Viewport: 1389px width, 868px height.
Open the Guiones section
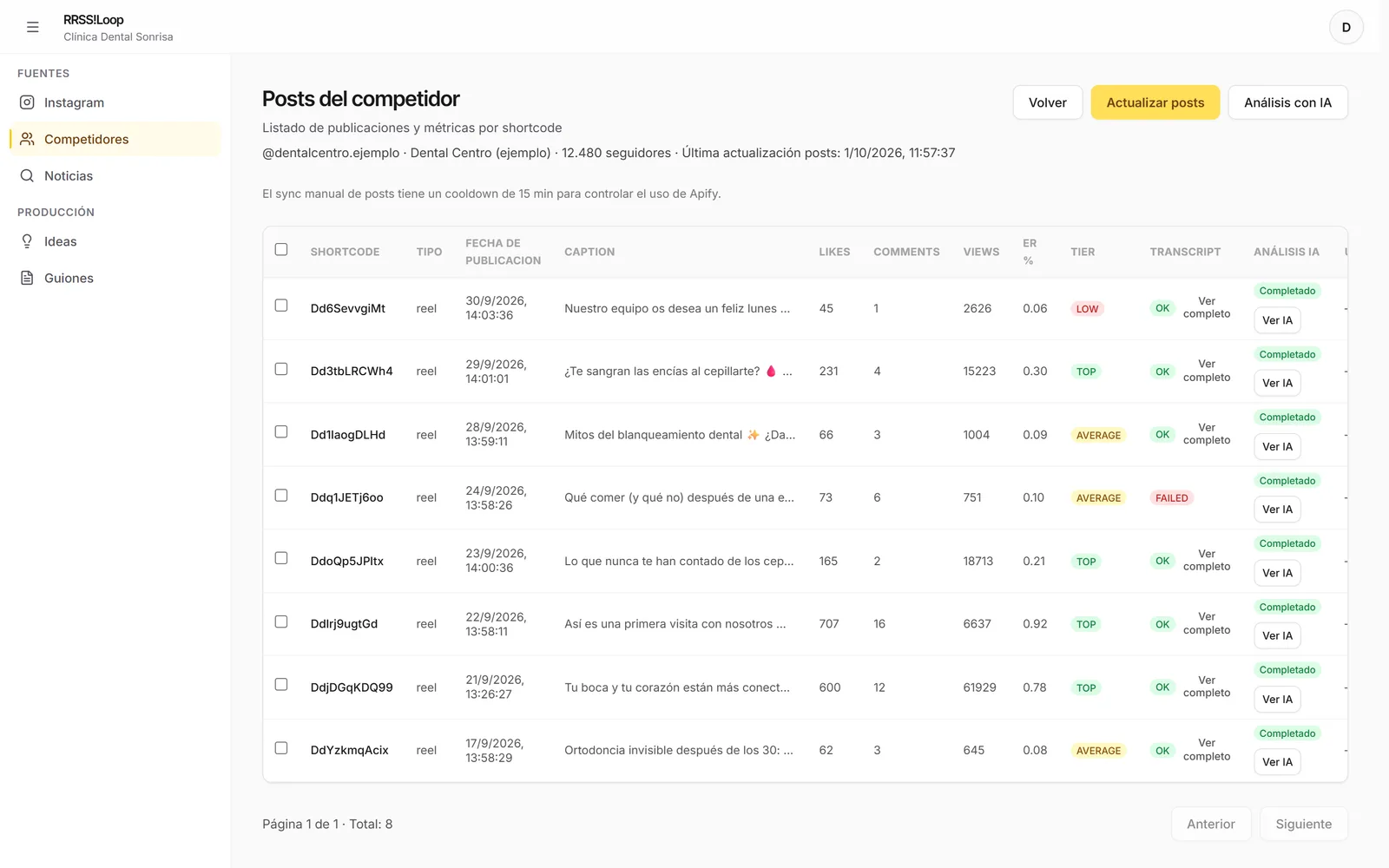tap(115, 278)
